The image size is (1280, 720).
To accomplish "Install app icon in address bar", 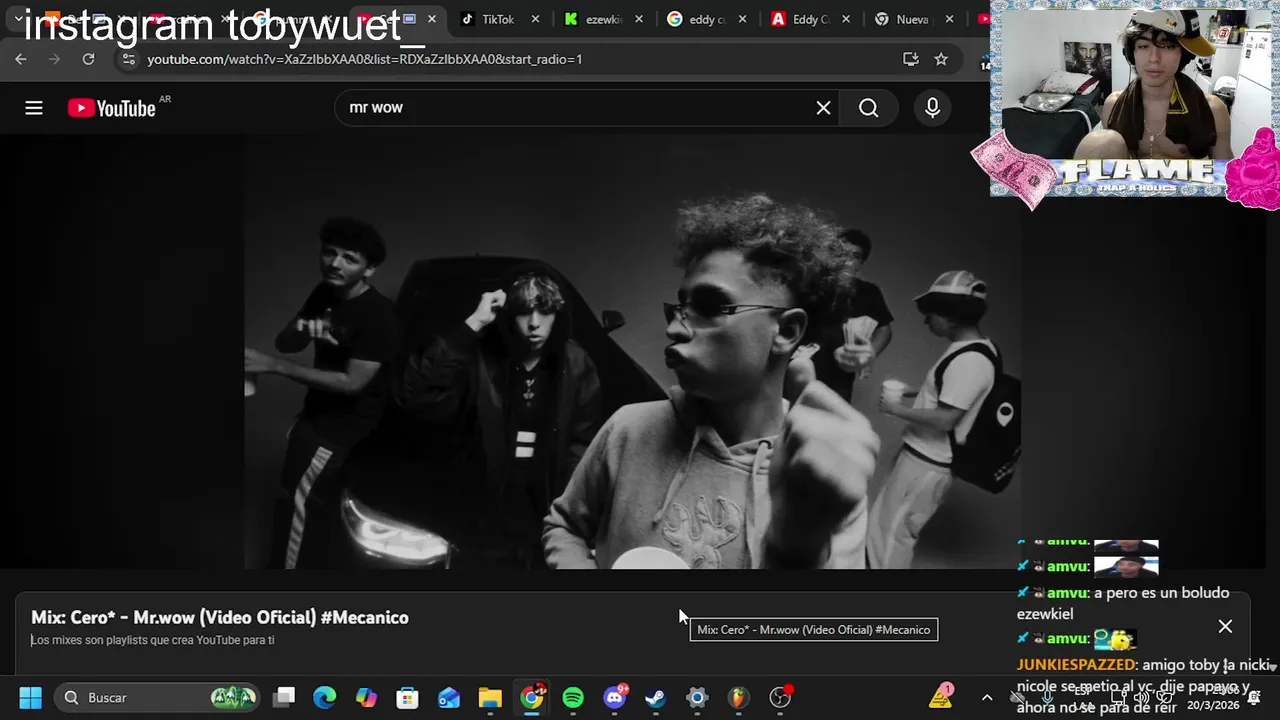I will click(x=910, y=59).
